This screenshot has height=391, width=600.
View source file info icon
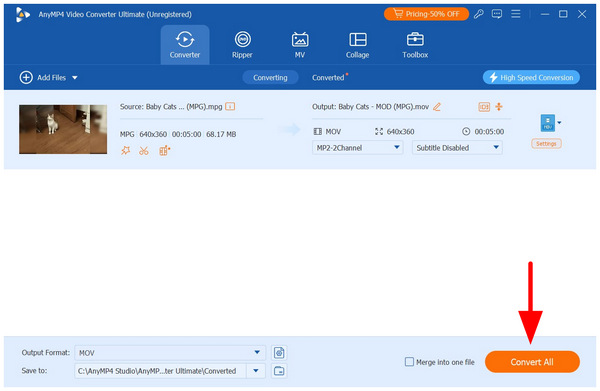[230, 107]
